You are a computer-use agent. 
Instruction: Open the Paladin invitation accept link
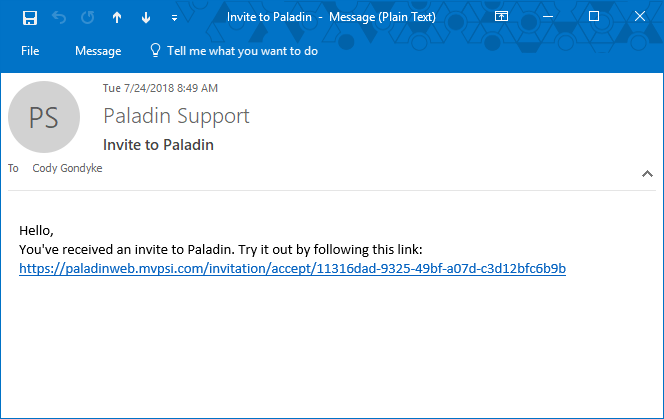(292, 268)
